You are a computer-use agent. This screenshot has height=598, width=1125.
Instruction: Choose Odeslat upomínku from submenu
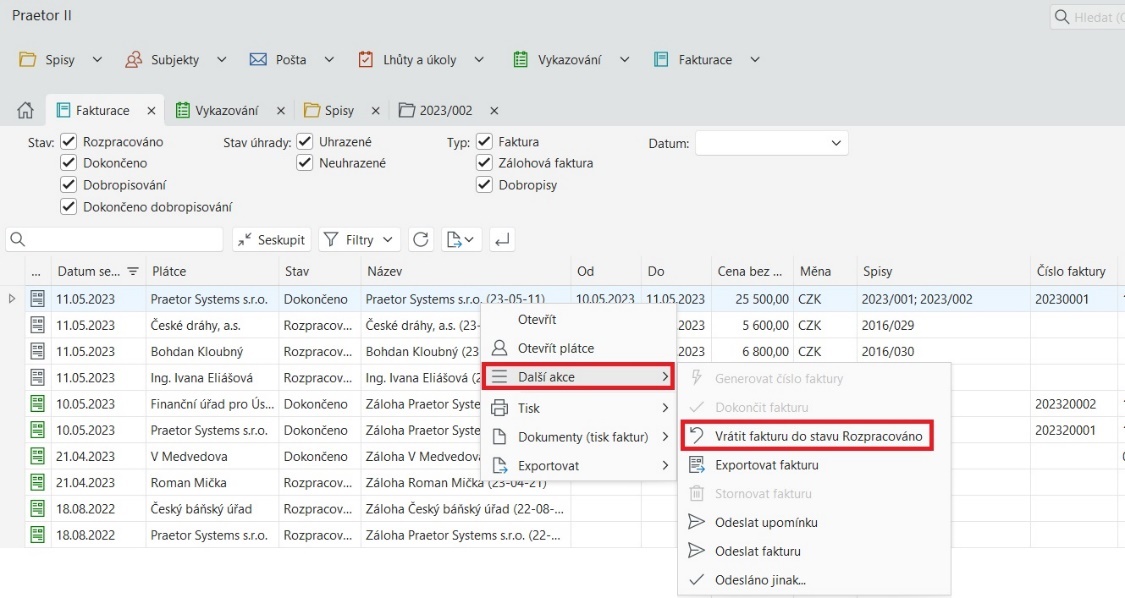click(x=766, y=522)
